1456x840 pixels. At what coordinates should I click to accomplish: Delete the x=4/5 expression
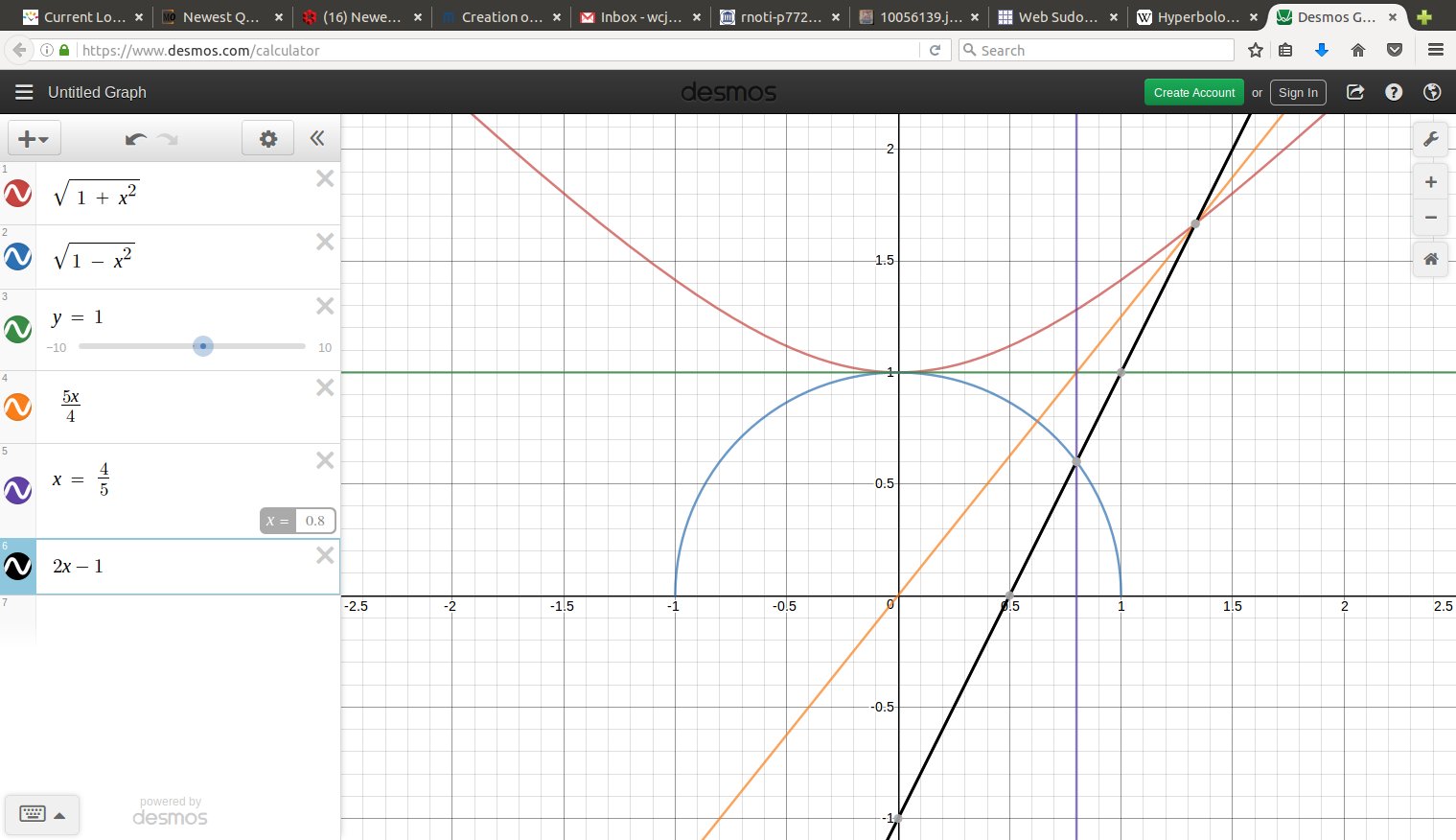pos(325,460)
